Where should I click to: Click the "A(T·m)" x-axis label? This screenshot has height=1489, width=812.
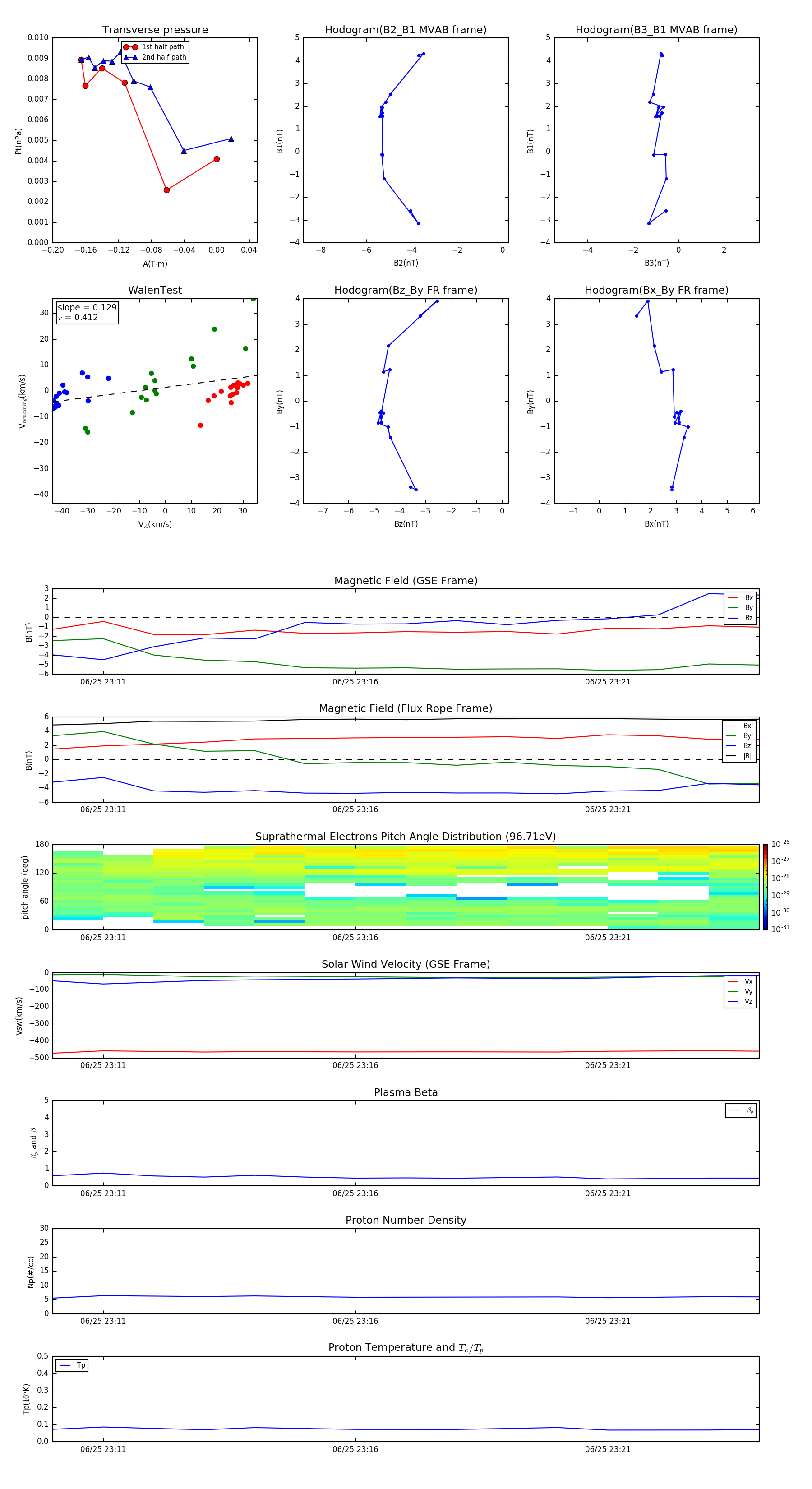[x=155, y=264]
